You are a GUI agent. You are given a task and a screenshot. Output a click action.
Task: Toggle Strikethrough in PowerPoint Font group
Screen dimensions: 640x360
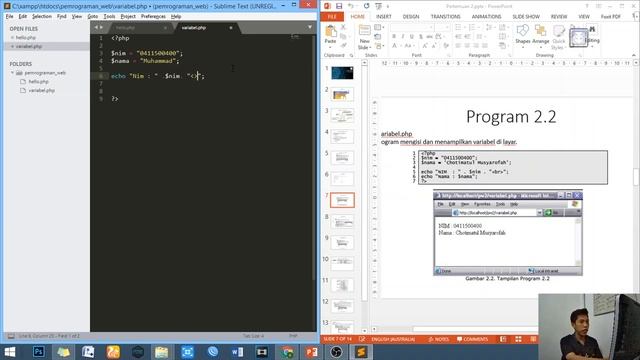tap(429, 37)
